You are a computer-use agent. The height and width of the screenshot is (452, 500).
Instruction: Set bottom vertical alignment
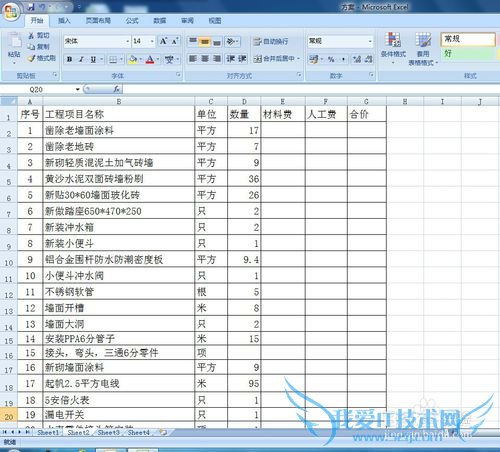click(217, 42)
